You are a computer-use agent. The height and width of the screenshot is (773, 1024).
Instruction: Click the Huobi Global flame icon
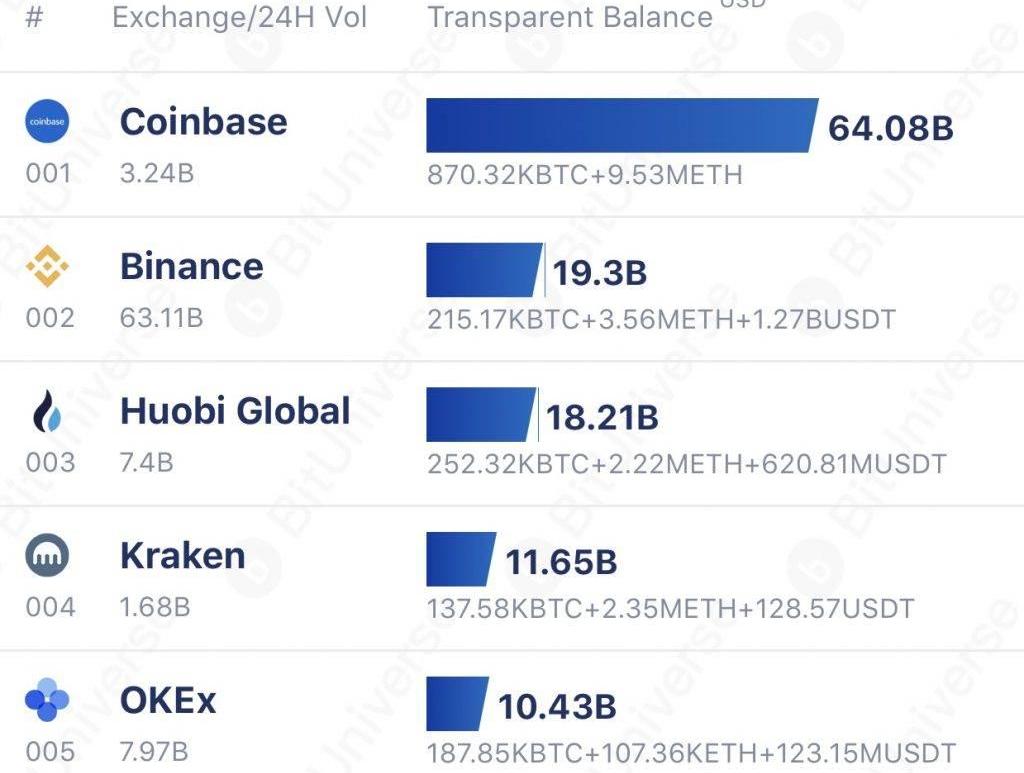click(x=47, y=411)
